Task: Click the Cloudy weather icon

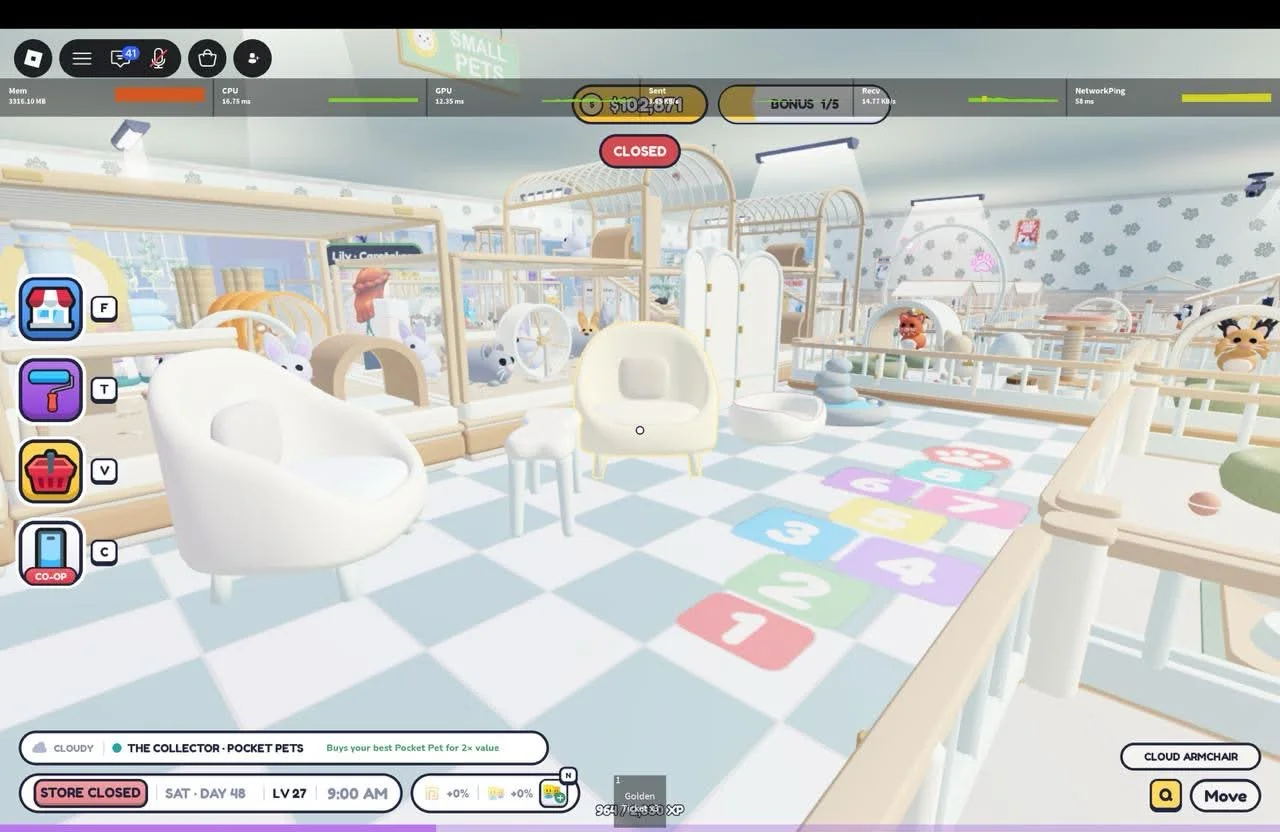Action: point(40,748)
